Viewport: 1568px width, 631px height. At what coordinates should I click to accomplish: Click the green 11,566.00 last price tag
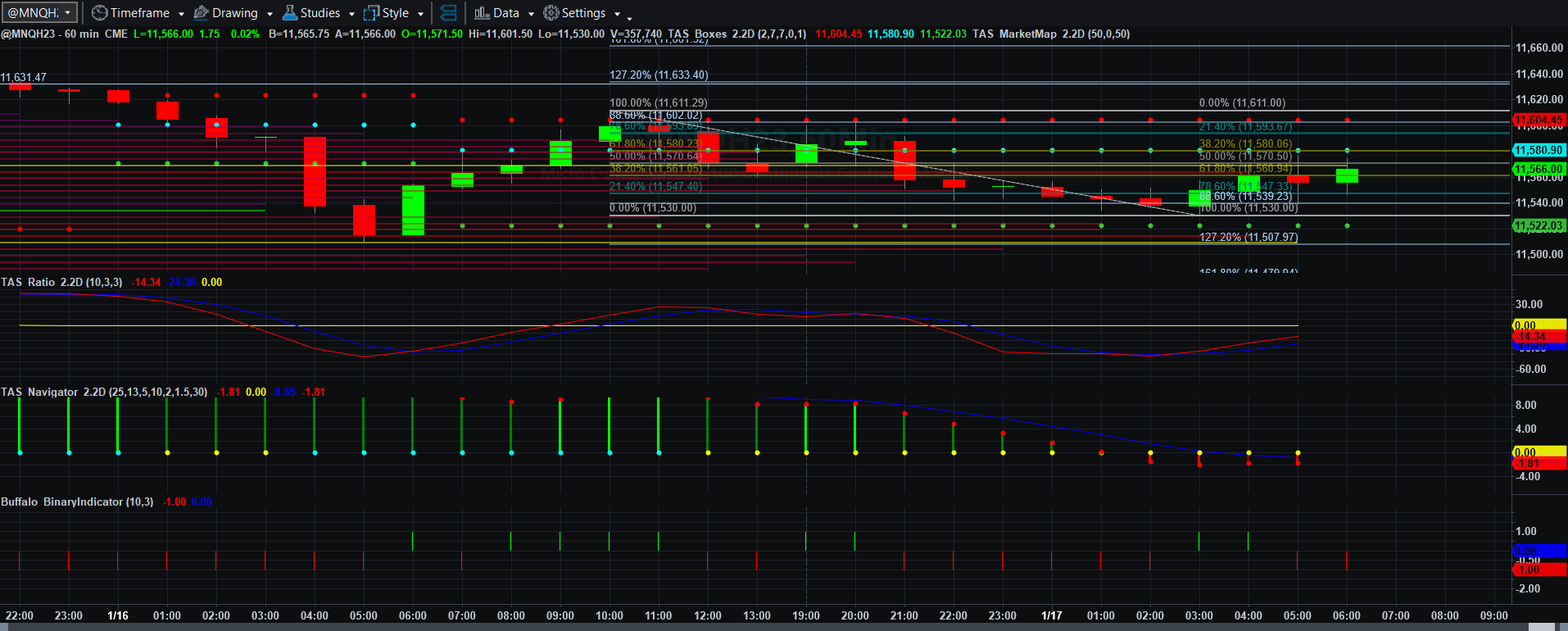click(x=1539, y=169)
